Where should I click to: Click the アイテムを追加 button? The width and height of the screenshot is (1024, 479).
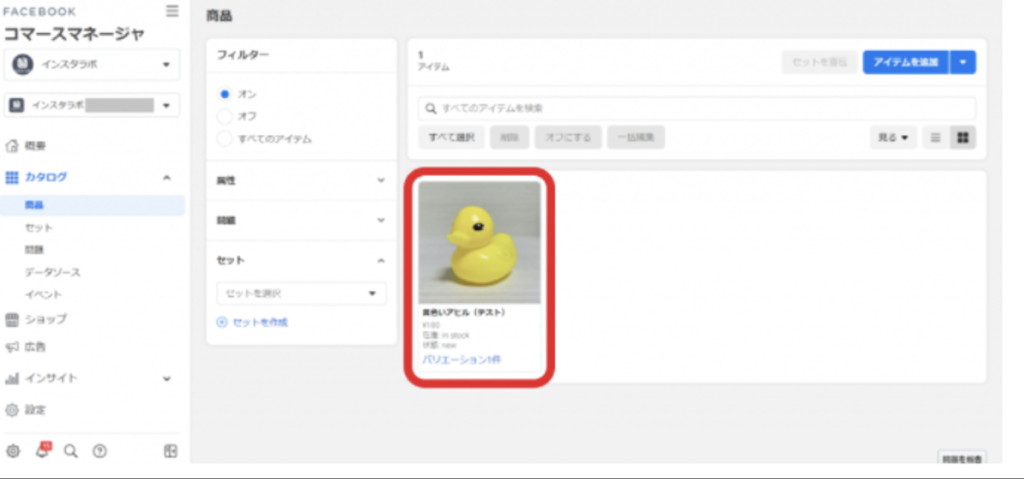click(905, 62)
